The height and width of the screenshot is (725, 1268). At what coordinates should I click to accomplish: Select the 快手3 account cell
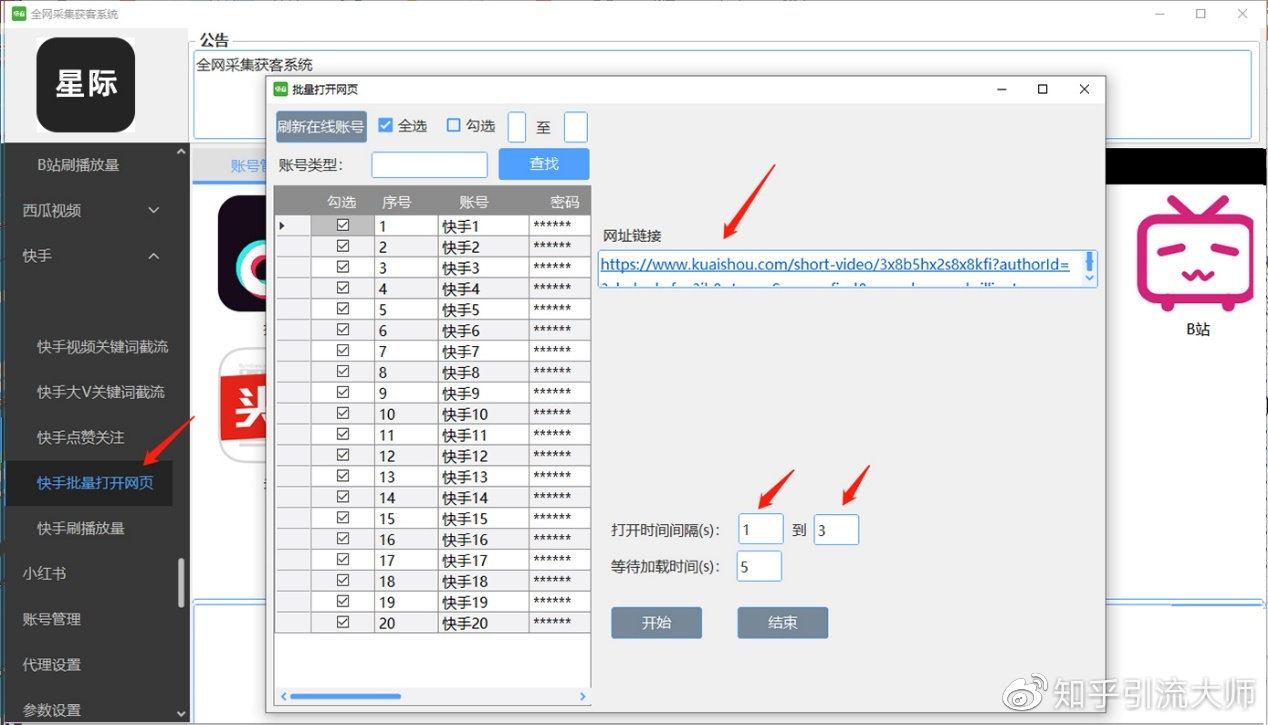coord(483,268)
